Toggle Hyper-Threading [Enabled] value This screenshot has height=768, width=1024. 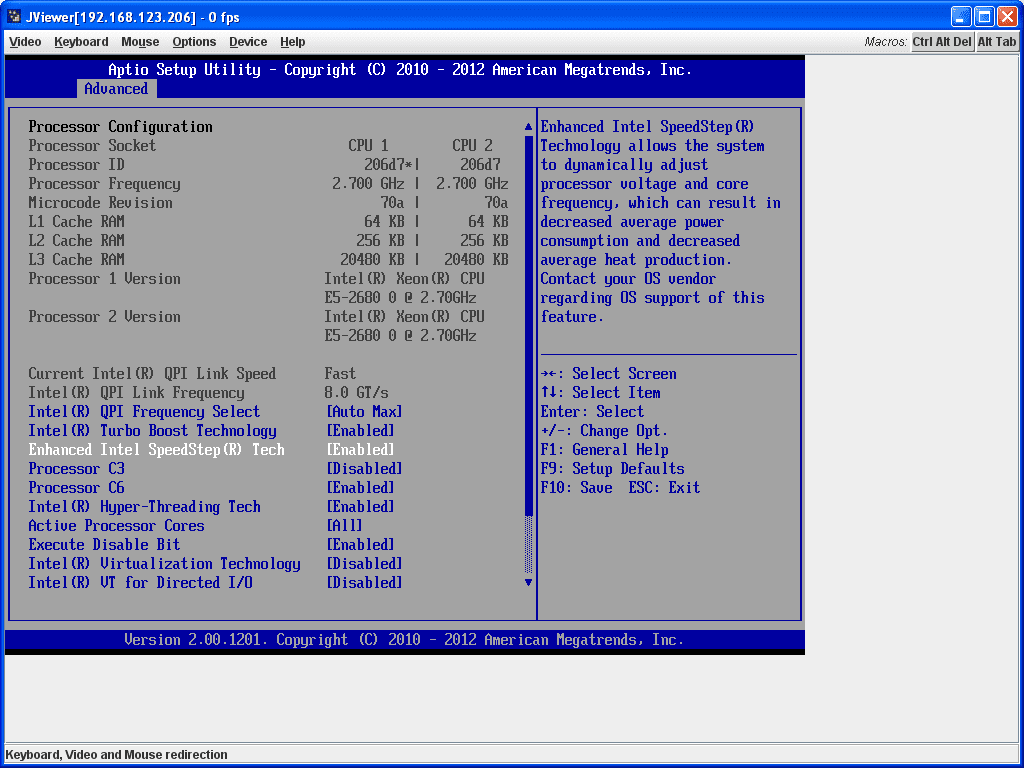360,507
